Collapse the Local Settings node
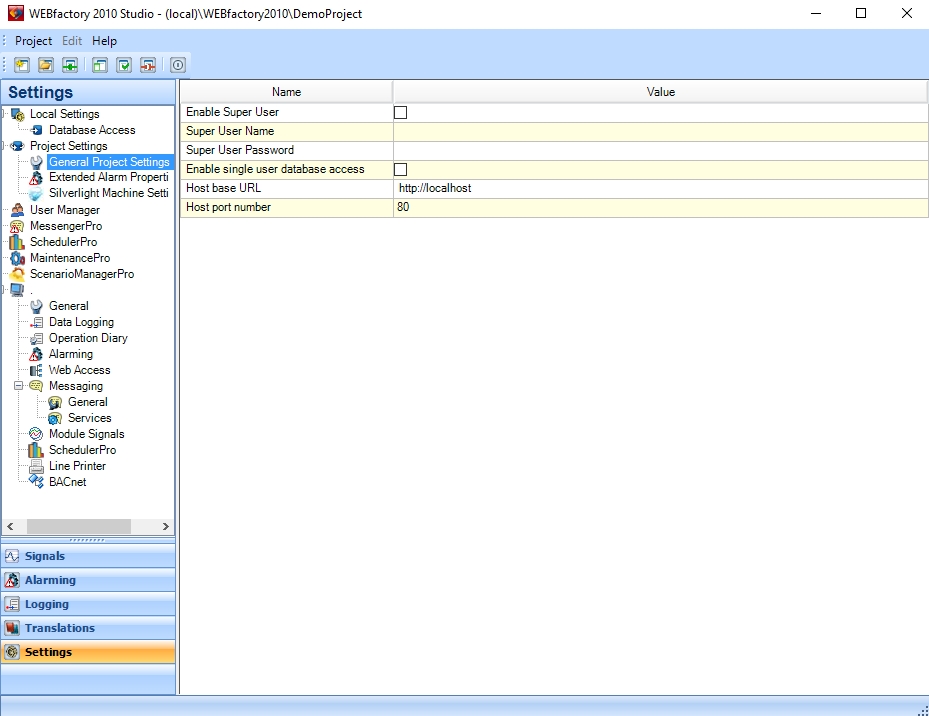The height and width of the screenshot is (716, 929). pyautogui.click(x=5, y=114)
